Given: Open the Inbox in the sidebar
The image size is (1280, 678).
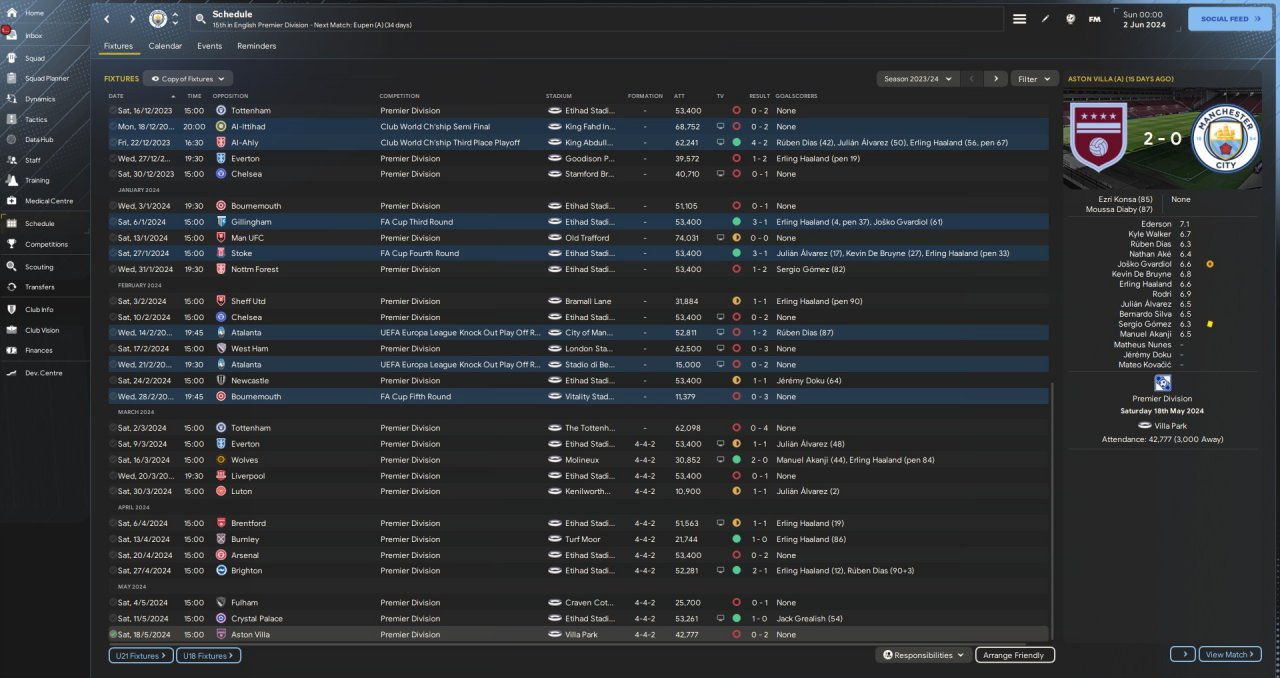Looking at the screenshot, I should point(34,35).
